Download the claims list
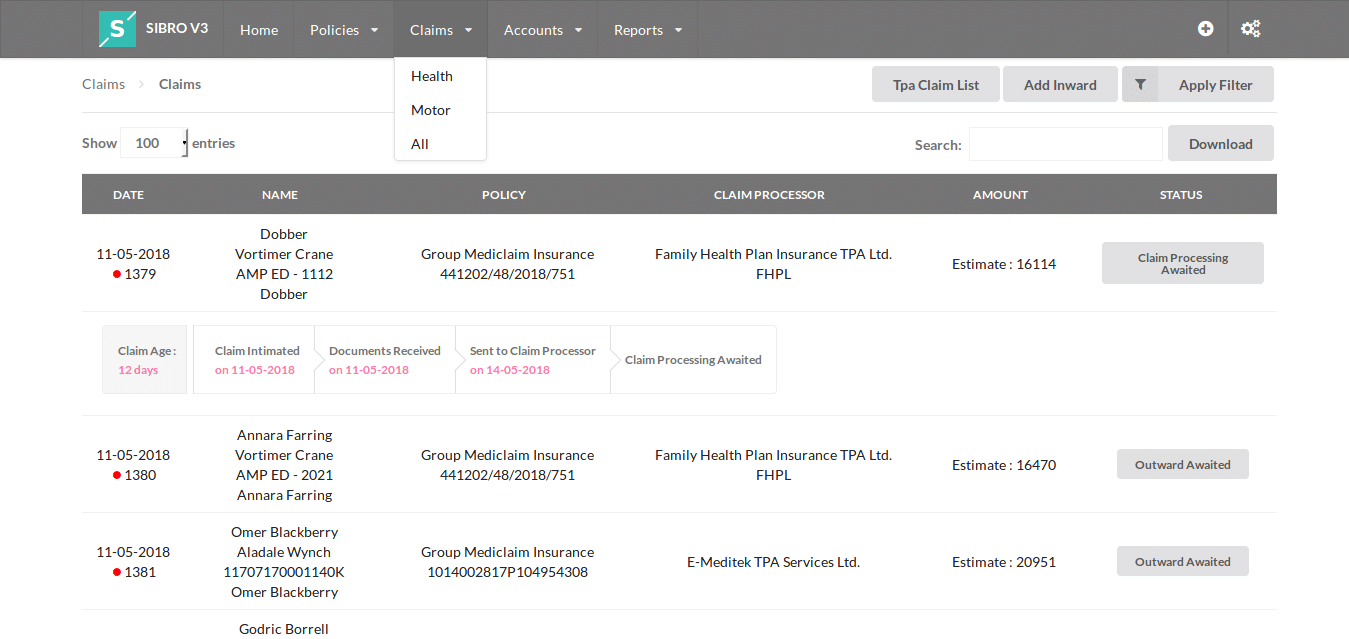Screen dimensions: 1349x639 pos(1220,144)
